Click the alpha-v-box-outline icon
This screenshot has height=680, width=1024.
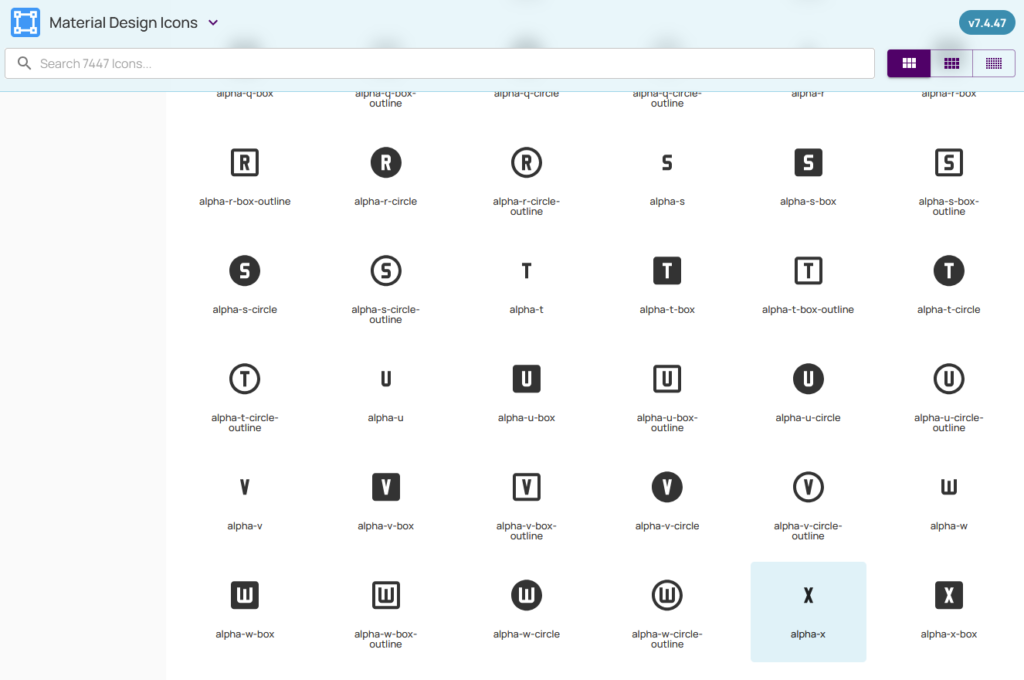click(526, 487)
